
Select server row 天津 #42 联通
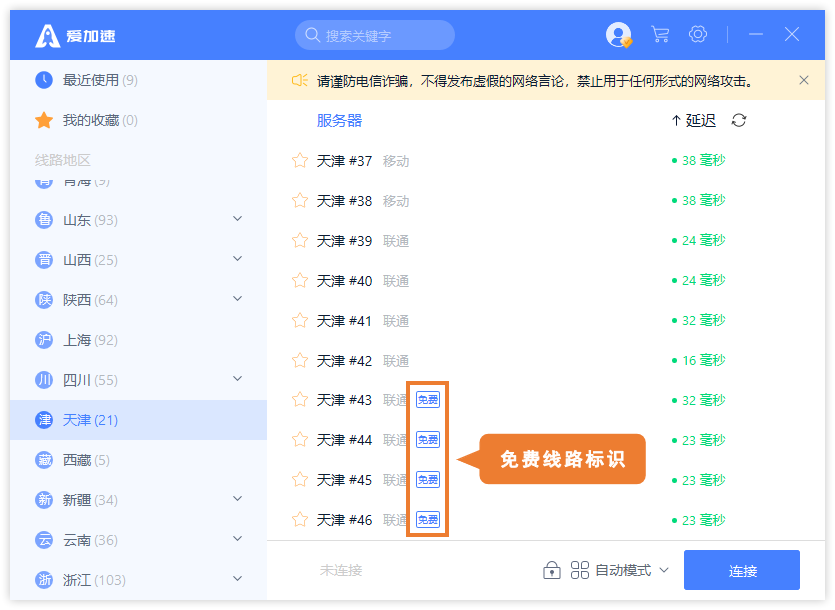coord(546,360)
